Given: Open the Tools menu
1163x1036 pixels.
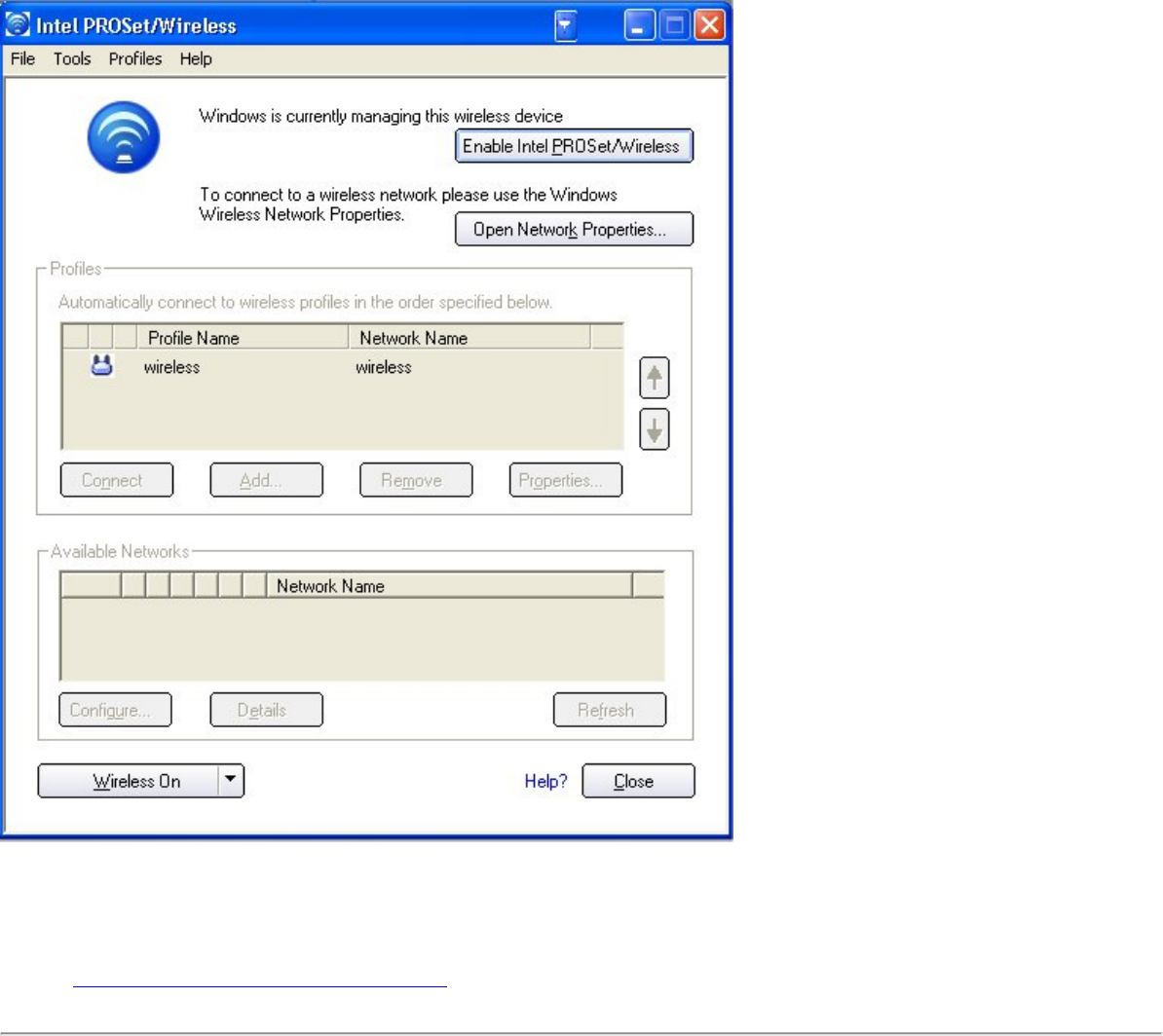Looking at the screenshot, I should pos(72,58).
